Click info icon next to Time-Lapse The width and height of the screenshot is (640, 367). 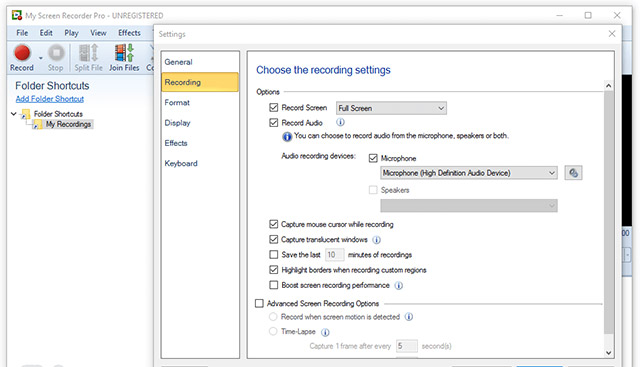[325, 332]
